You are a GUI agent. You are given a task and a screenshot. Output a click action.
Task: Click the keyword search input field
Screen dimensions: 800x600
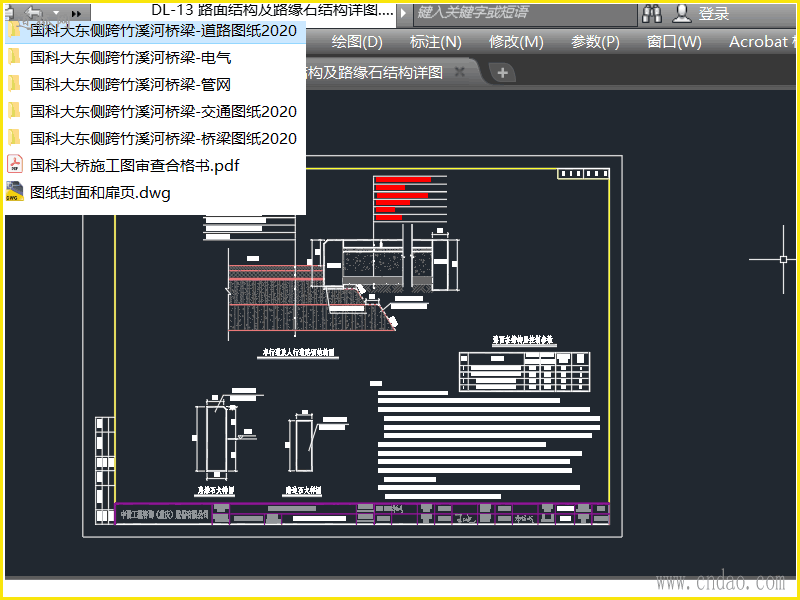pyautogui.click(x=525, y=13)
